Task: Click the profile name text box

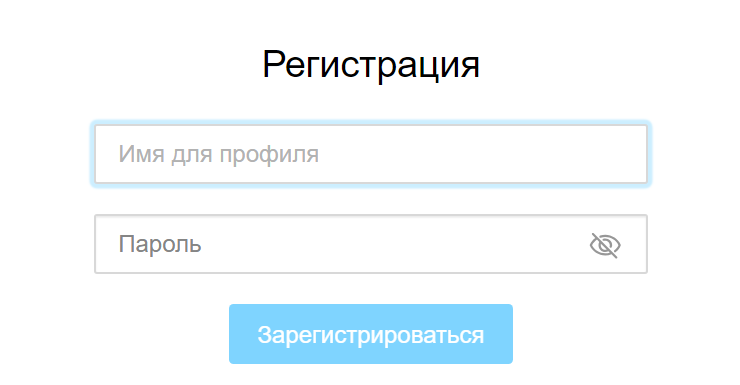Action: point(371,154)
